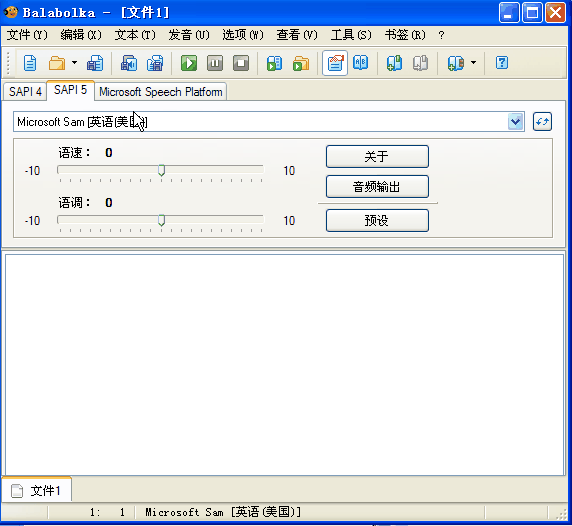Save the document via the floppy disk icon
This screenshot has width=572, height=526.
(95, 63)
